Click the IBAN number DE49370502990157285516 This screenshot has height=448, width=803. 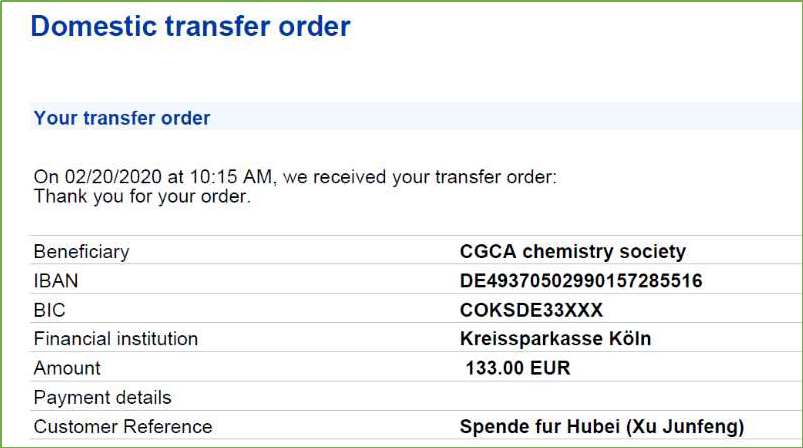581,281
